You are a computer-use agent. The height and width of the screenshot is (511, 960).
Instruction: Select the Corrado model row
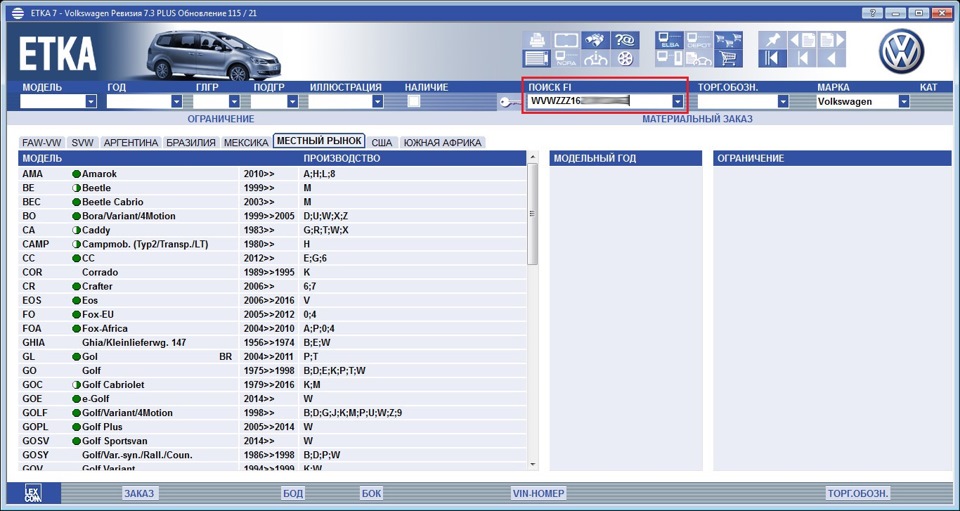[x=272, y=272]
